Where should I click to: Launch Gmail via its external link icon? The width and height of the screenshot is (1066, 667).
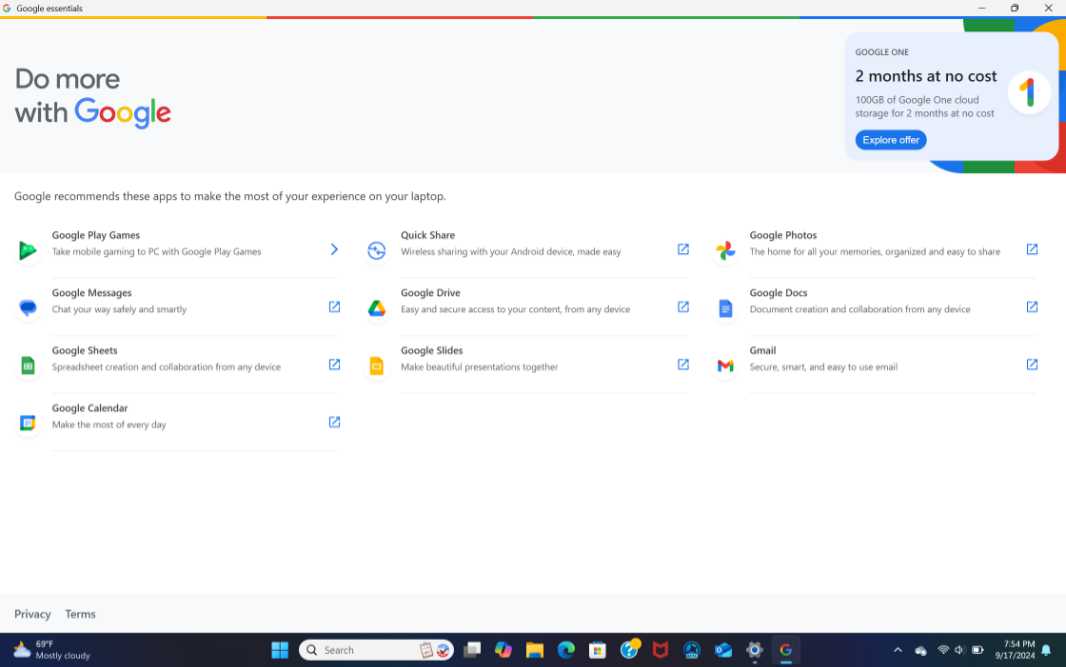click(1032, 365)
